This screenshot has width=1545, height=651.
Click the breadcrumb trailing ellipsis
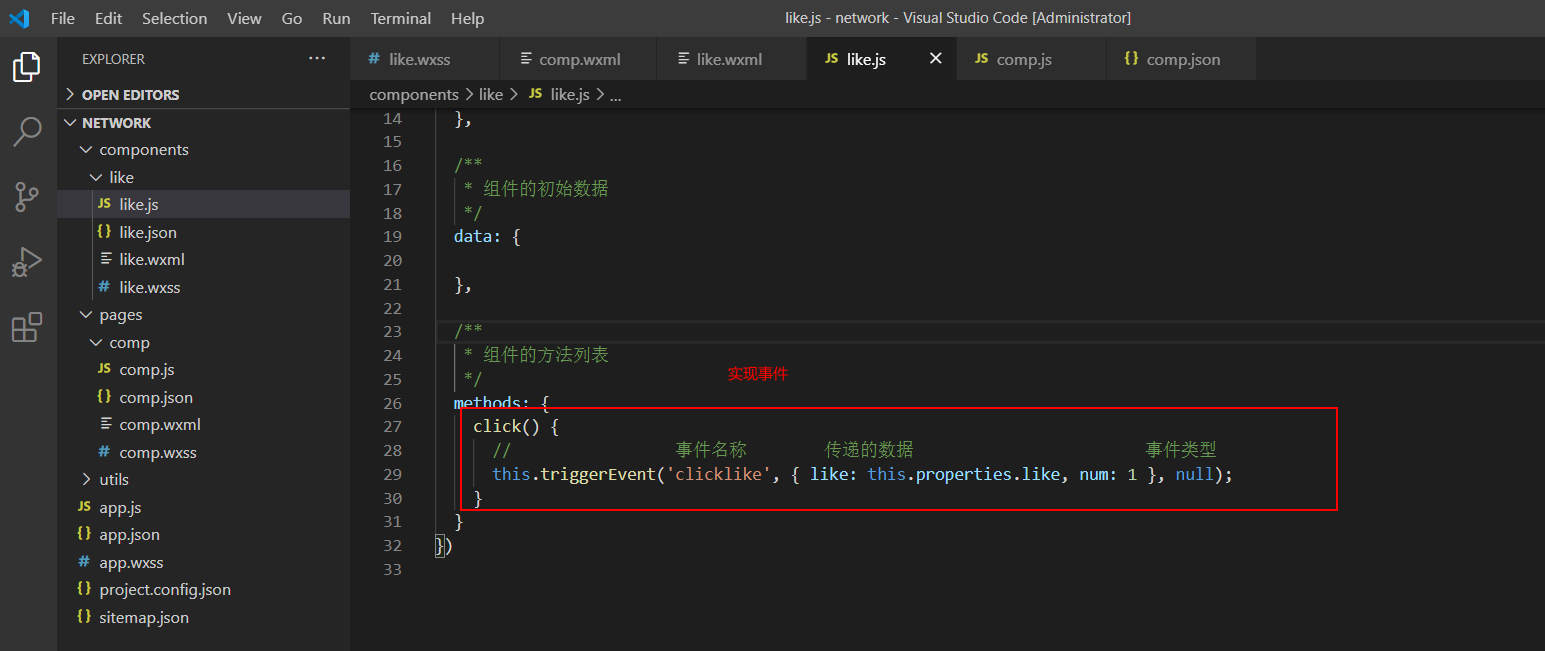click(615, 95)
